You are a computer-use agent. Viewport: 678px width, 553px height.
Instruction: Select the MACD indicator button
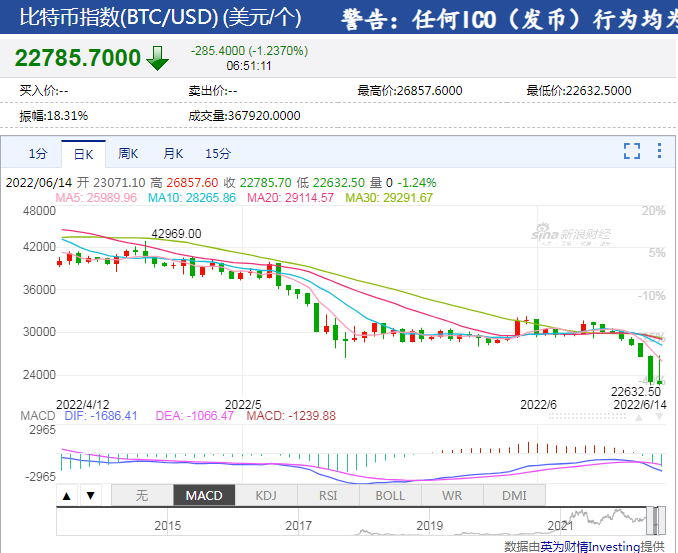(204, 495)
